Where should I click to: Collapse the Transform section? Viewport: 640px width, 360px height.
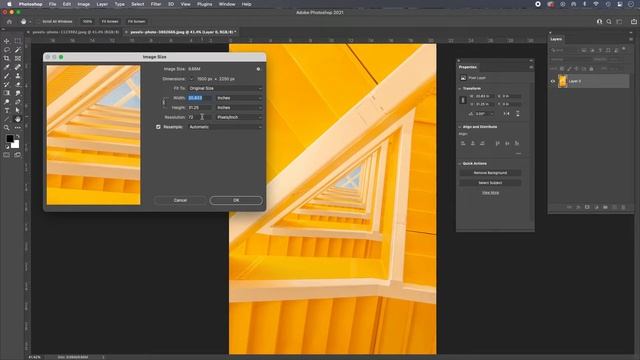point(460,89)
